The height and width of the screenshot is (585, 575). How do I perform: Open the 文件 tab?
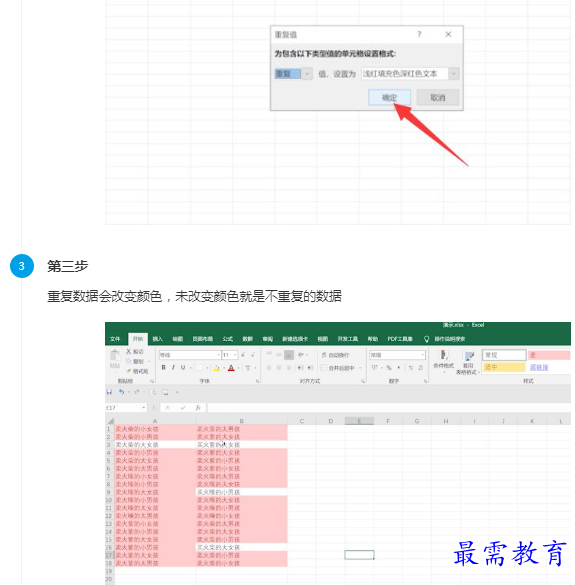point(115,339)
